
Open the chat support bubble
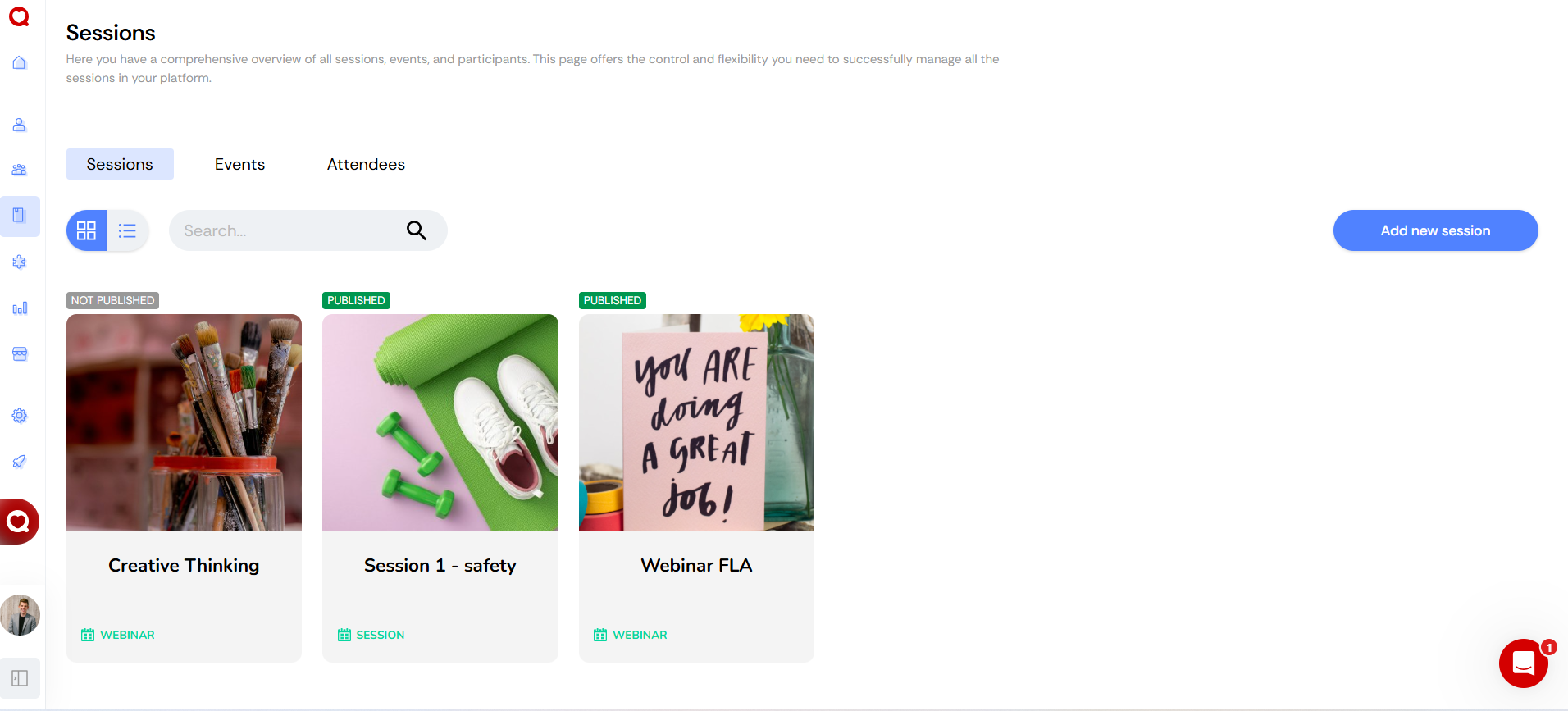[1524, 663]
